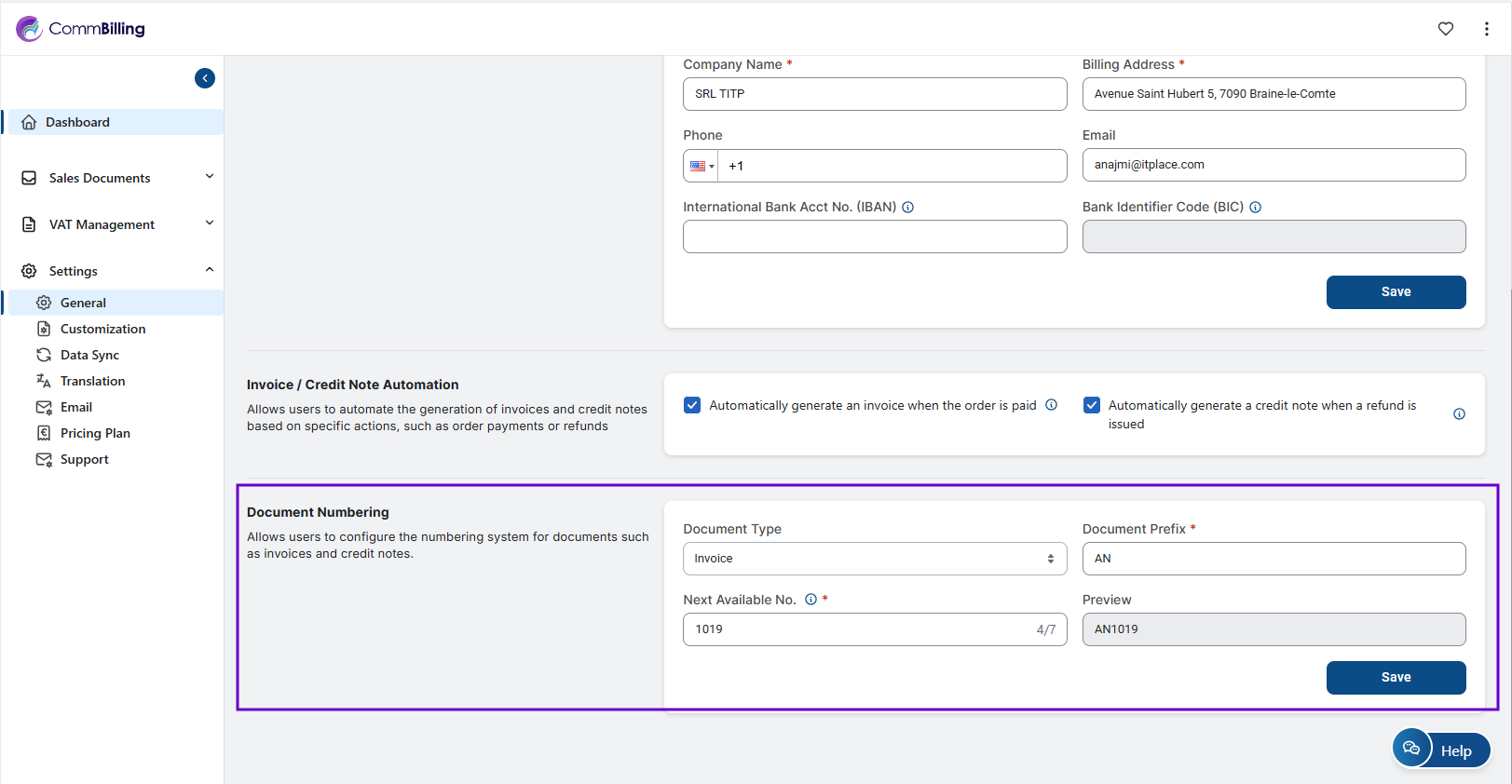Save the Document Numbering settings
This screenshot has height=784, width=1512.
pos(1395,677)
